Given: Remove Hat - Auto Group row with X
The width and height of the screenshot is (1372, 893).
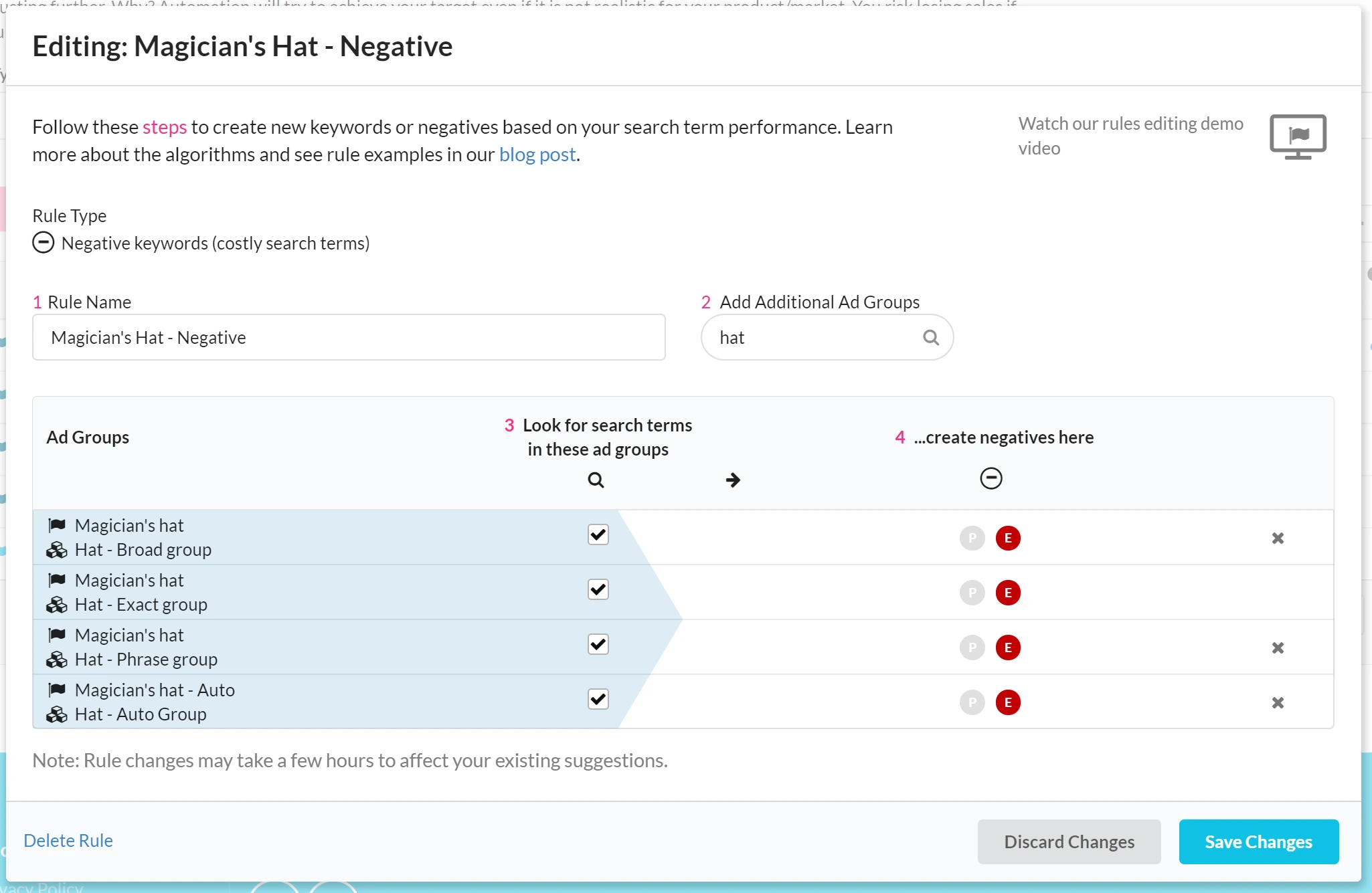Looking at the screenshot, I should [1277, 702].
